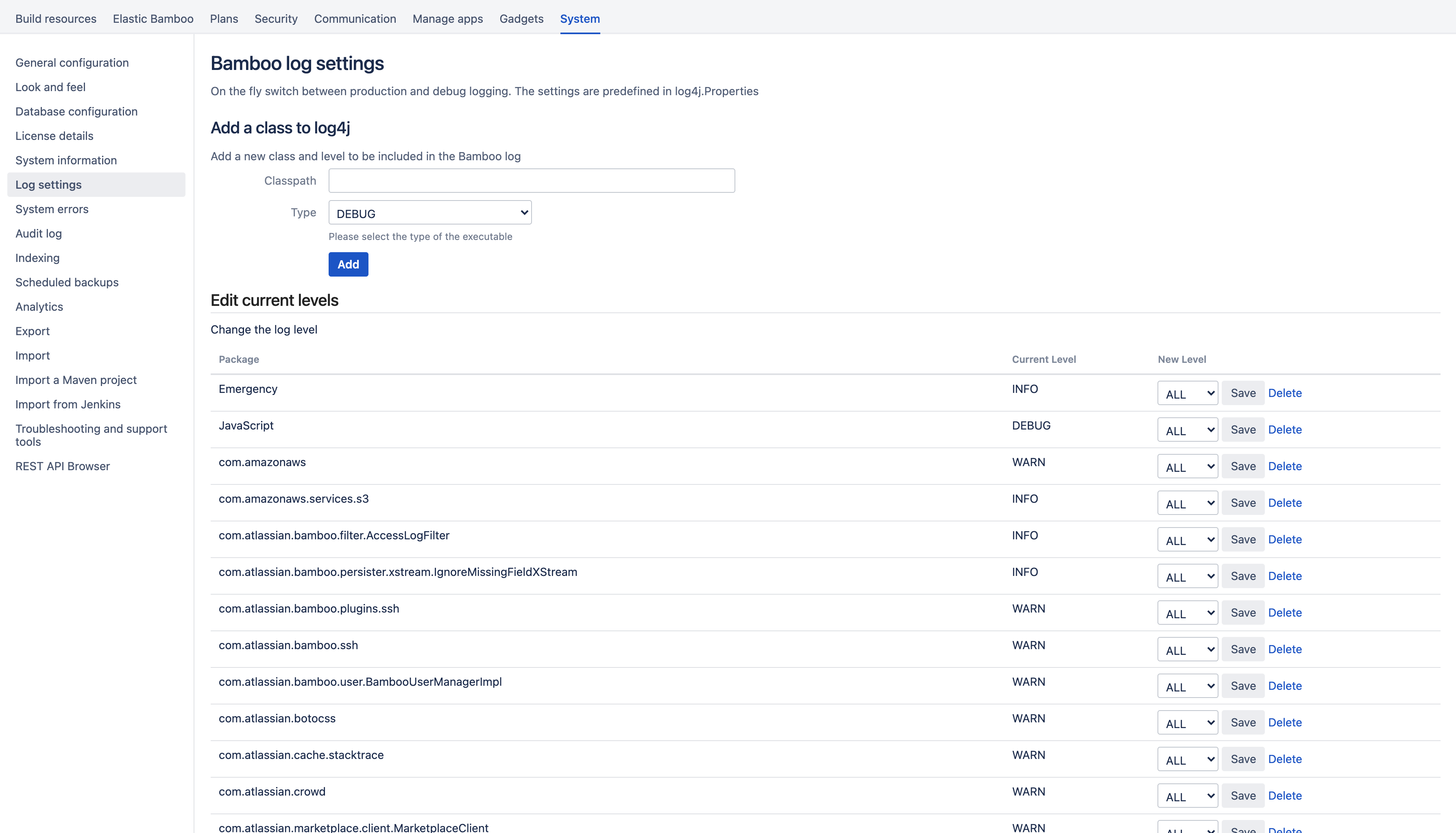Open Troubleshooting and support tools

91,435
